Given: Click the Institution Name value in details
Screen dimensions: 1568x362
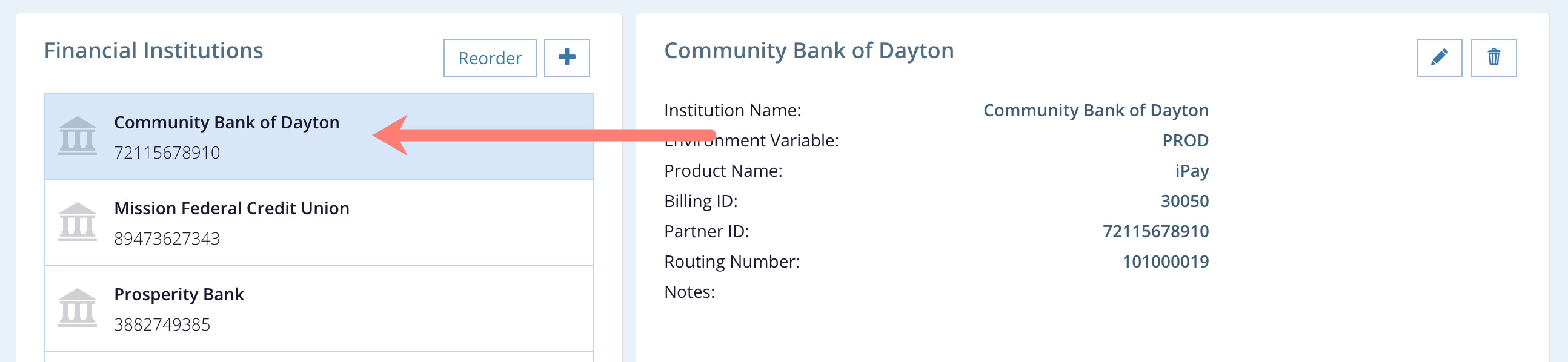Looking at the screenshot, I should click(x=1095, y=110).
